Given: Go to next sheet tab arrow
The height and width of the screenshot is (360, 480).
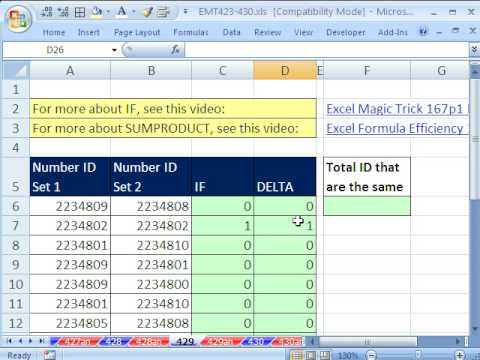Looking at the screenshot, I should (31, 341).
